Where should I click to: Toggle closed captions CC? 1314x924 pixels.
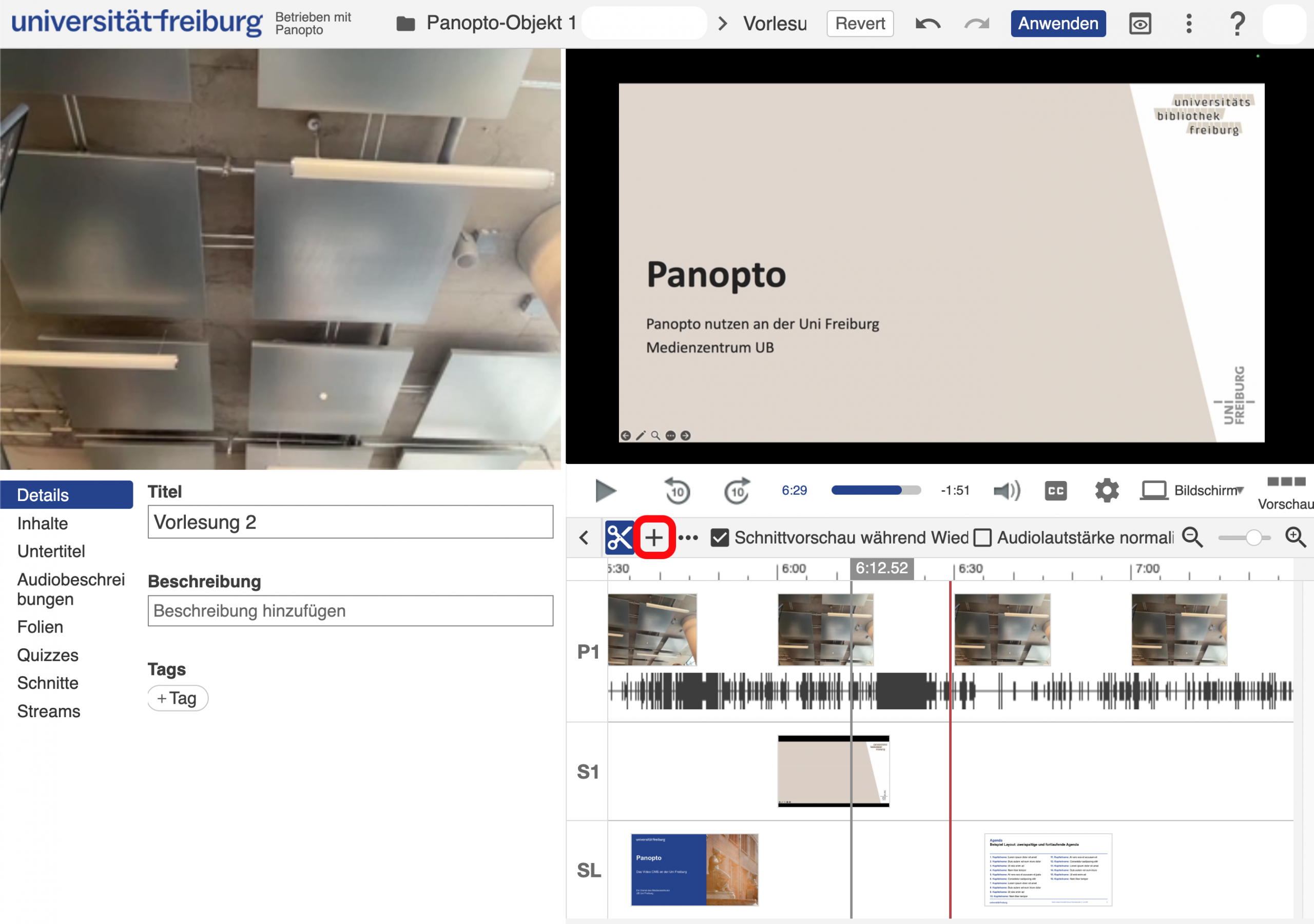[x=1056, y=491]
